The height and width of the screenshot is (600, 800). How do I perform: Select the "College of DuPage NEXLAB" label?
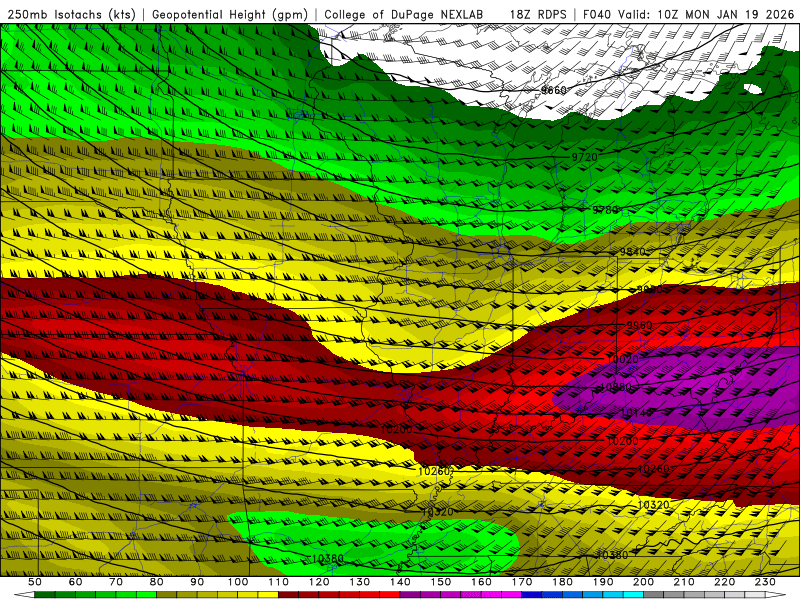[x=404, y=14]
